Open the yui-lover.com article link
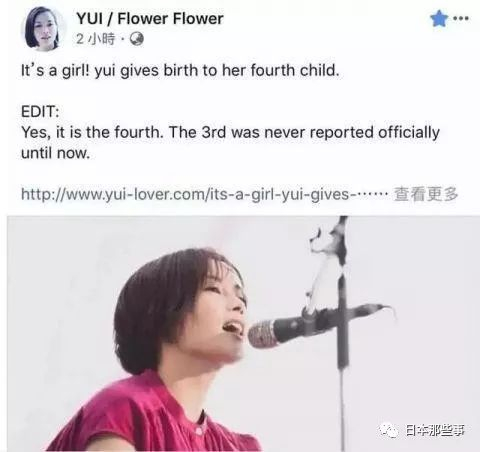 click(x=204, y=194)
